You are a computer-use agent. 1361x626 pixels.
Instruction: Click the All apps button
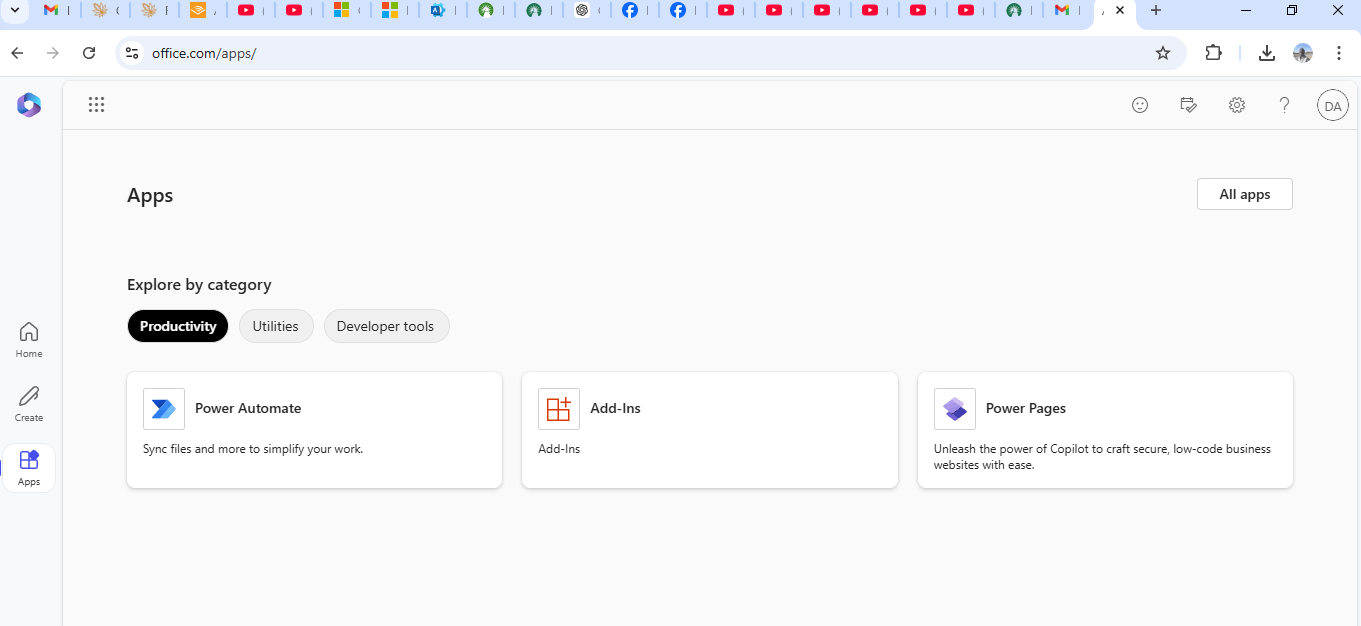[x=1245, y=194]
